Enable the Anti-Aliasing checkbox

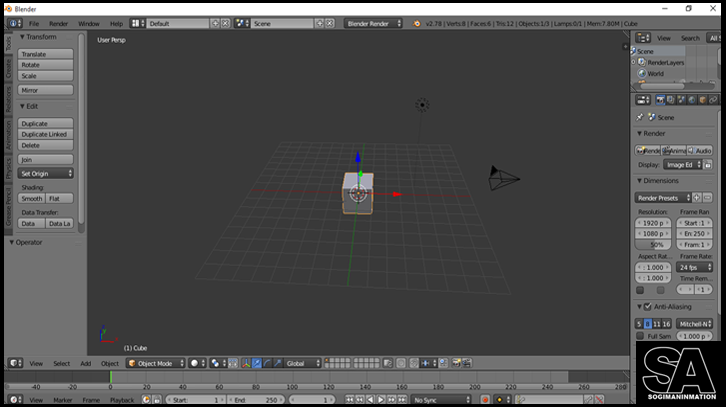pos(647,307)
